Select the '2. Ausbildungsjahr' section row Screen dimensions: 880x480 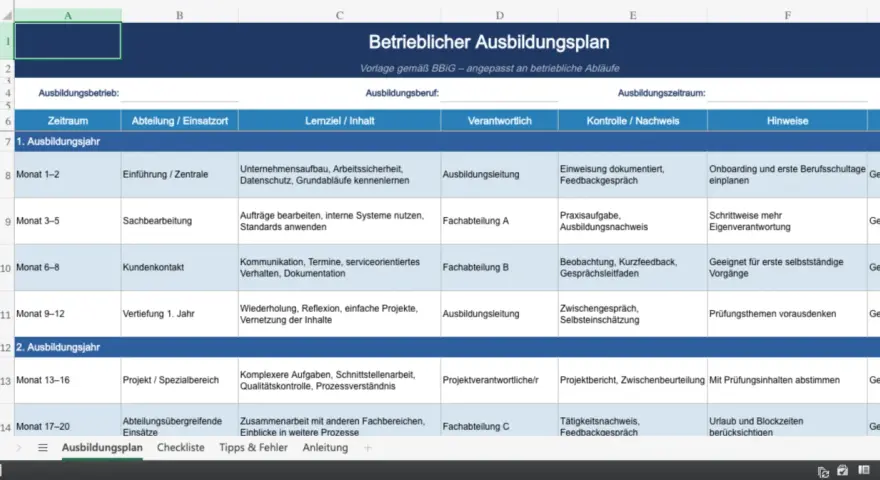click(447, 348)
